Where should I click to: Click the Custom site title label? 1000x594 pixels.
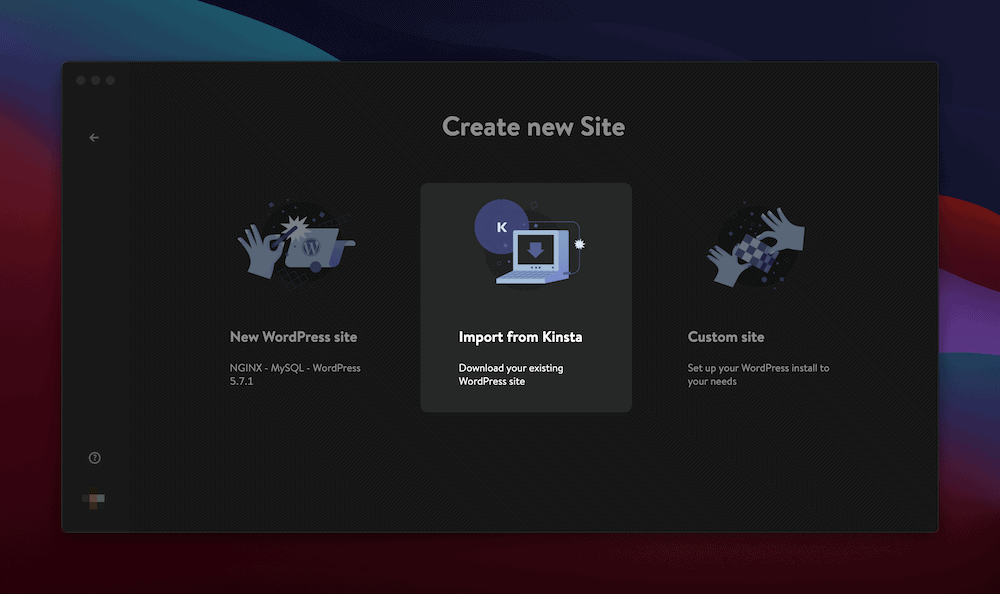coord(726,337)
